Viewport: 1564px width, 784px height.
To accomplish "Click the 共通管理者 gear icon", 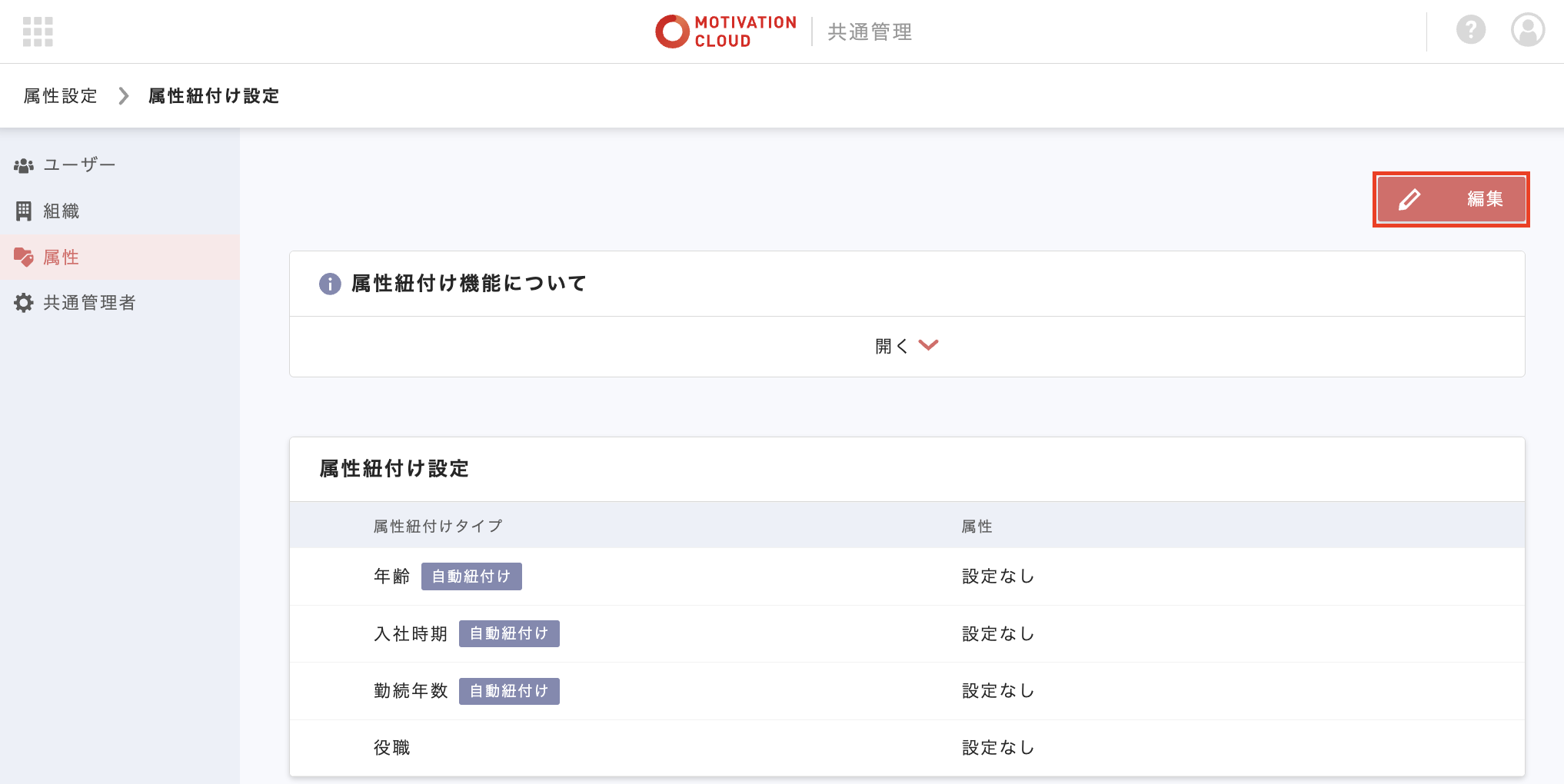I will (22, 303).
